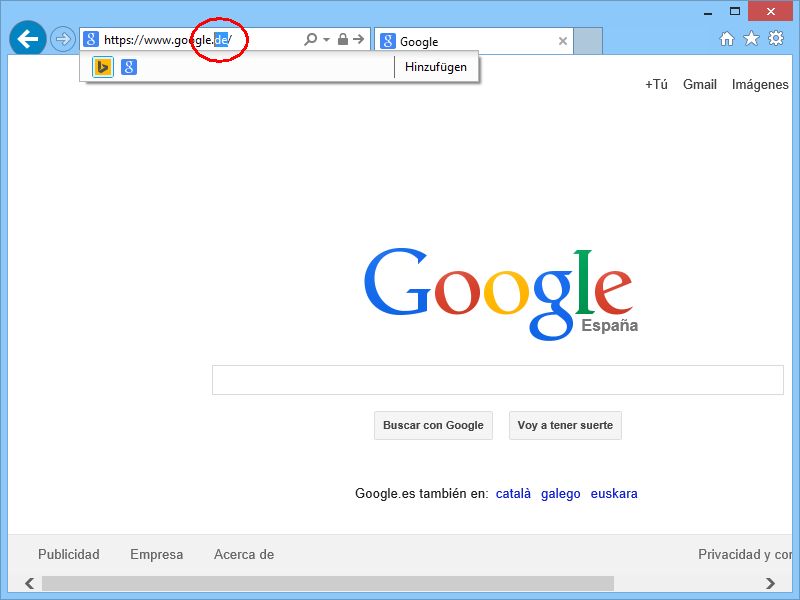Click the Go arrow in the address bar
Screen dimensions: 800x600
pos(359,39)
